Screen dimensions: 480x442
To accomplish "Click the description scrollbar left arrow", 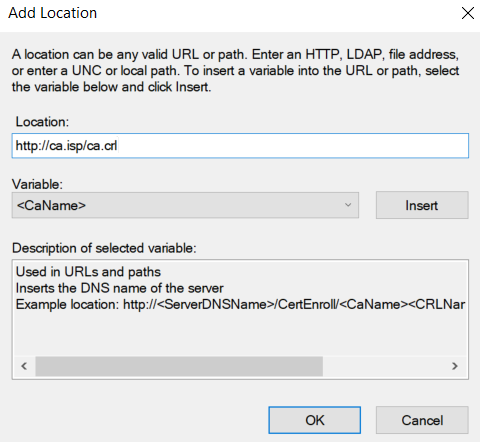I will 24,366.
